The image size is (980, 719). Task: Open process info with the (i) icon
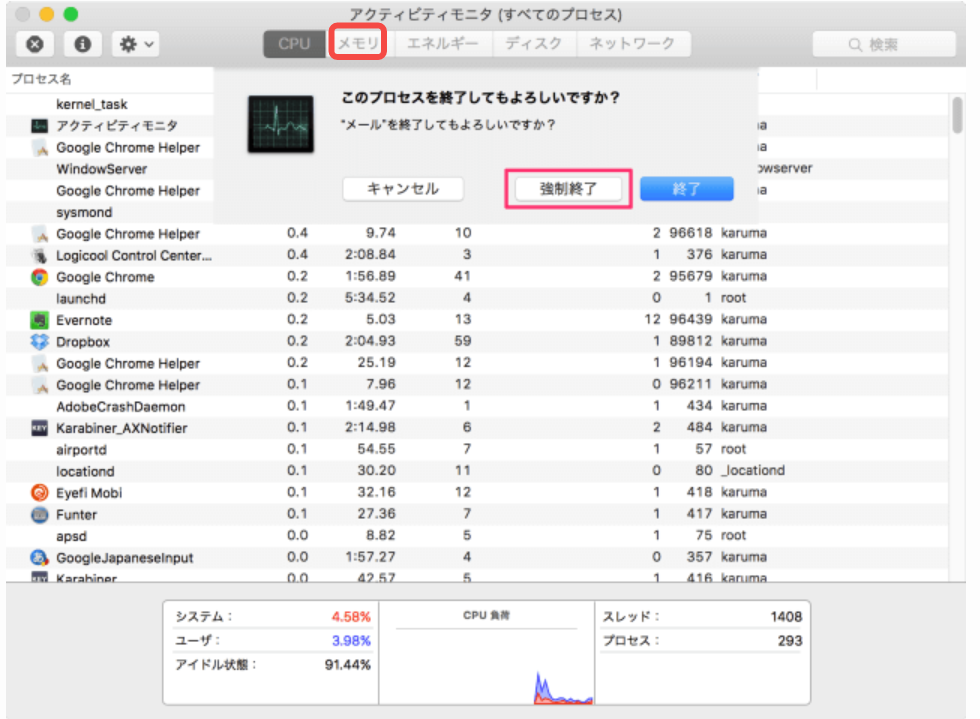82,44
